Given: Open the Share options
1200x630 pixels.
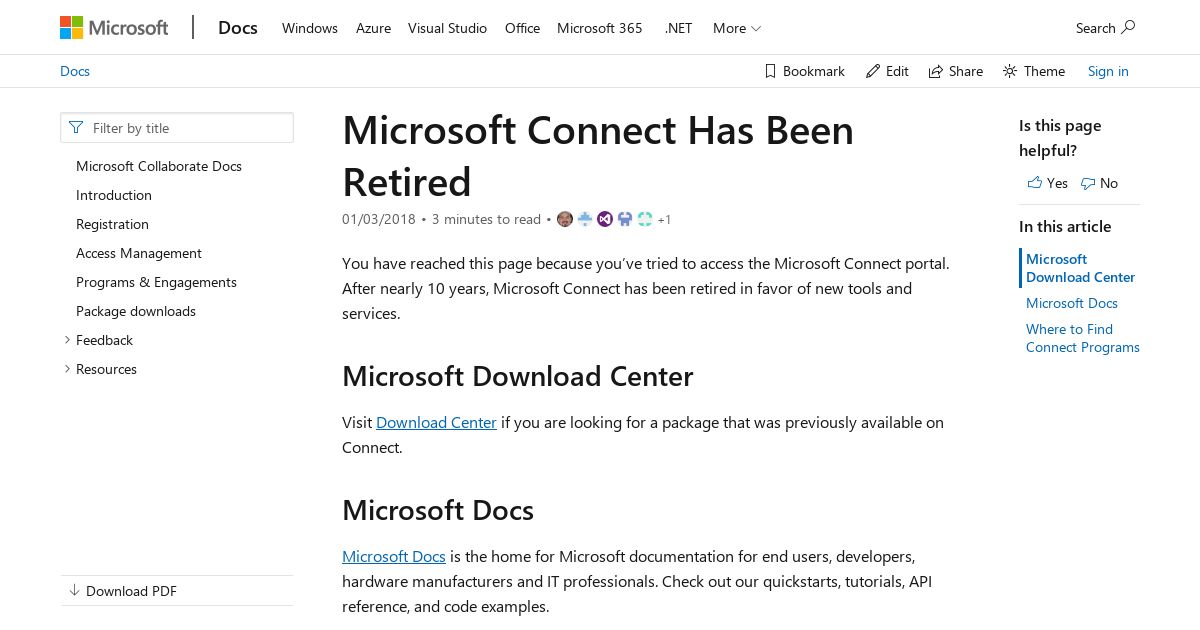Looking at the screenshot, I should click(x=956, y=71).
